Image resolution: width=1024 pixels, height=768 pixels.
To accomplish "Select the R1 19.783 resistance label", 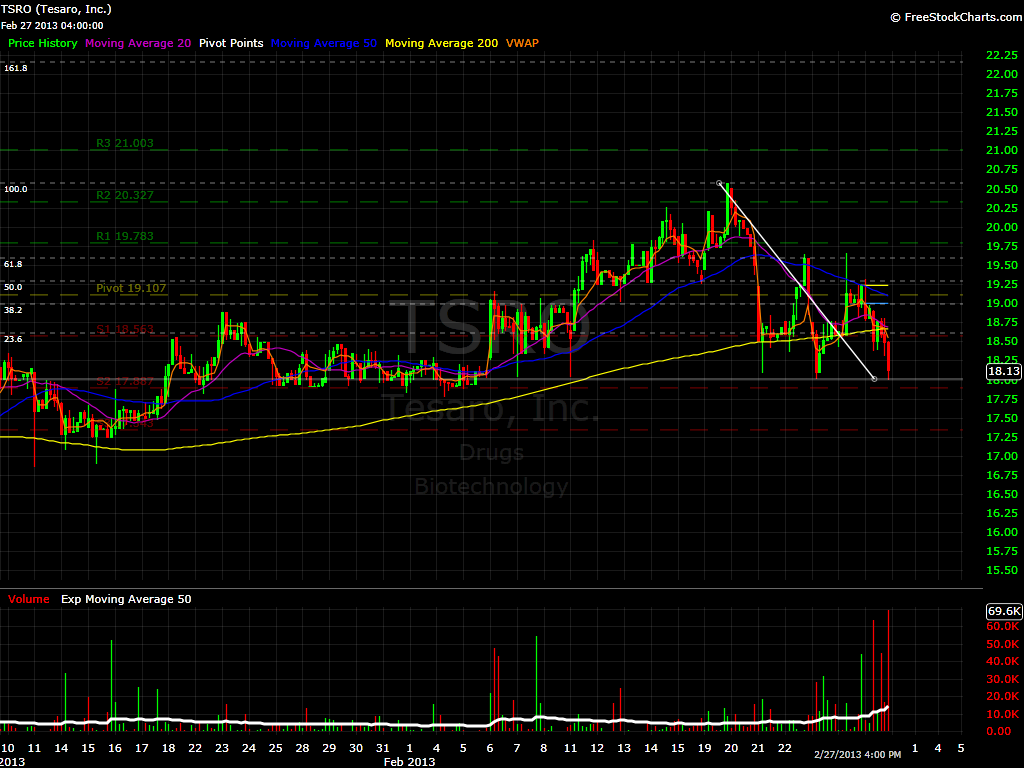I will tap(125, 236).
